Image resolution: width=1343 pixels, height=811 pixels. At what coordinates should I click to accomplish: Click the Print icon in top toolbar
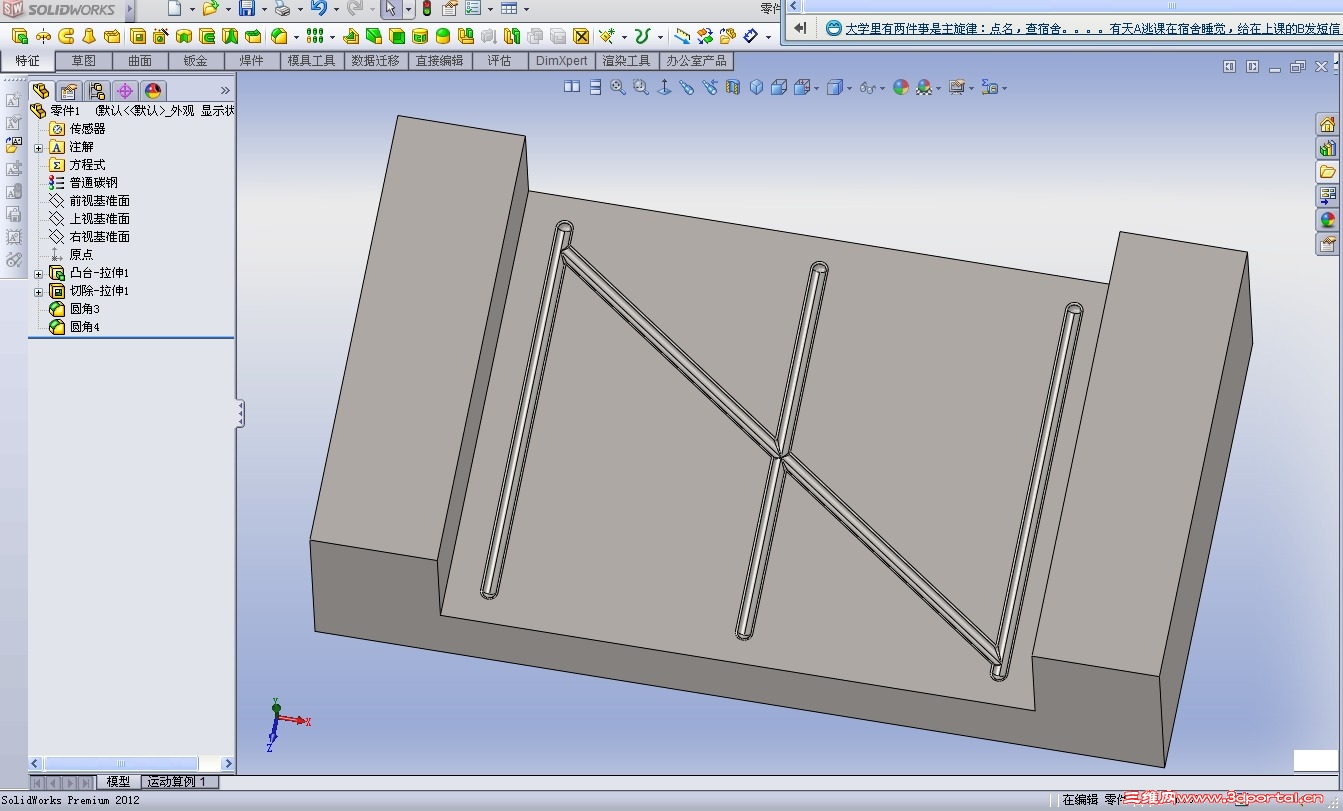click(282, 9)
